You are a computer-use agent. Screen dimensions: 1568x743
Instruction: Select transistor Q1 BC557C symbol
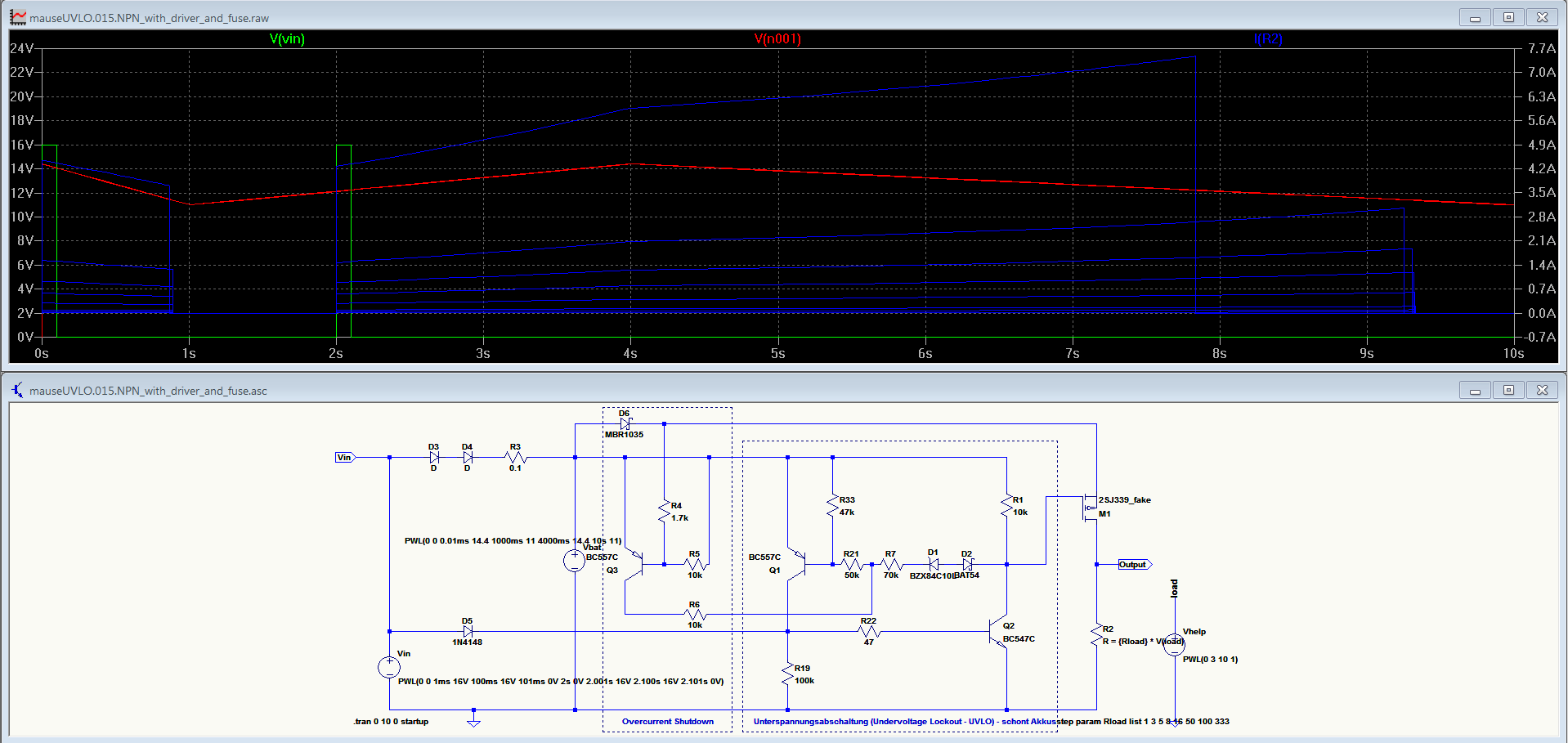(x=797, y=564)
